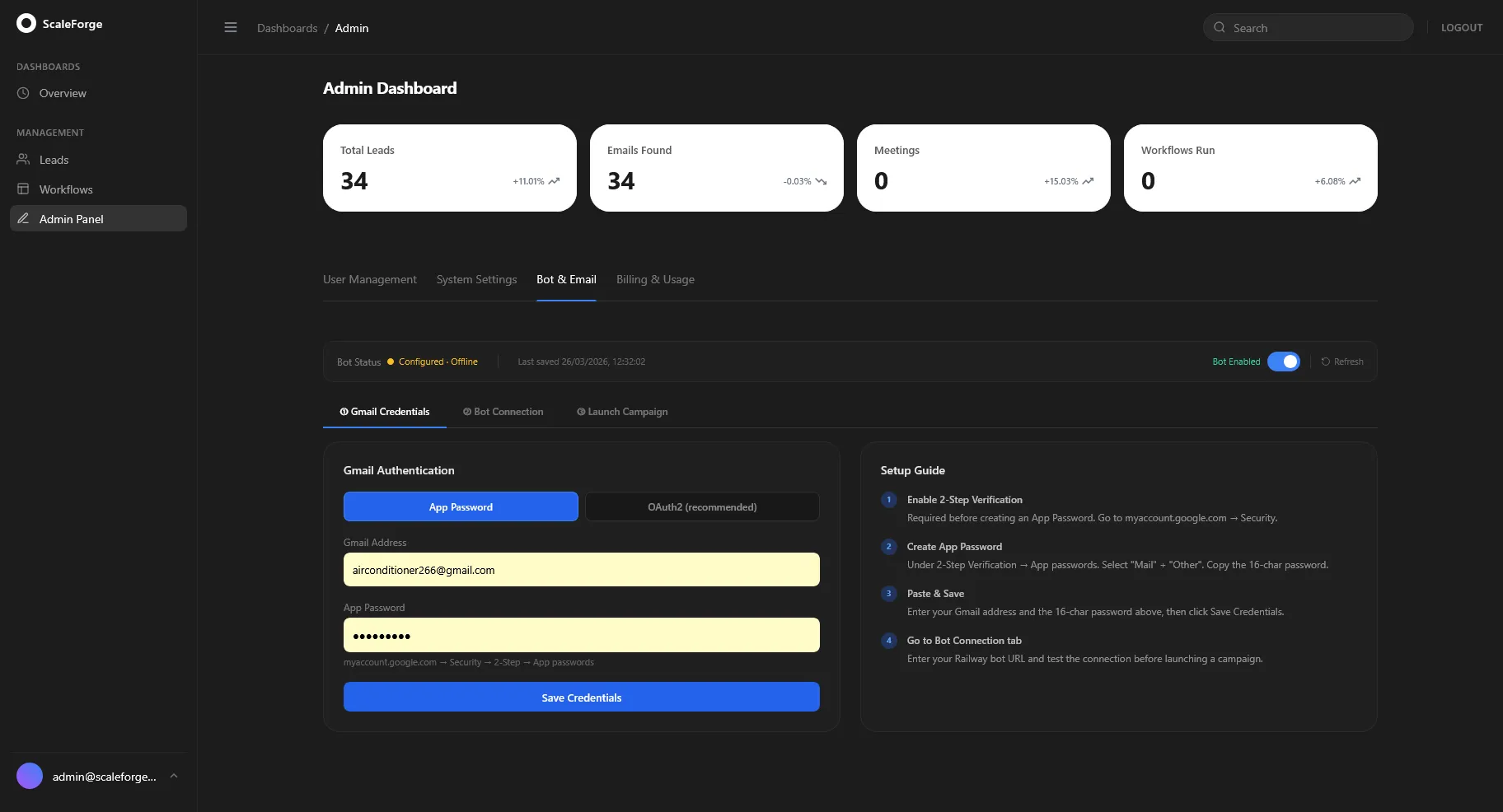Open the Leads page

(x=98, y=160)
